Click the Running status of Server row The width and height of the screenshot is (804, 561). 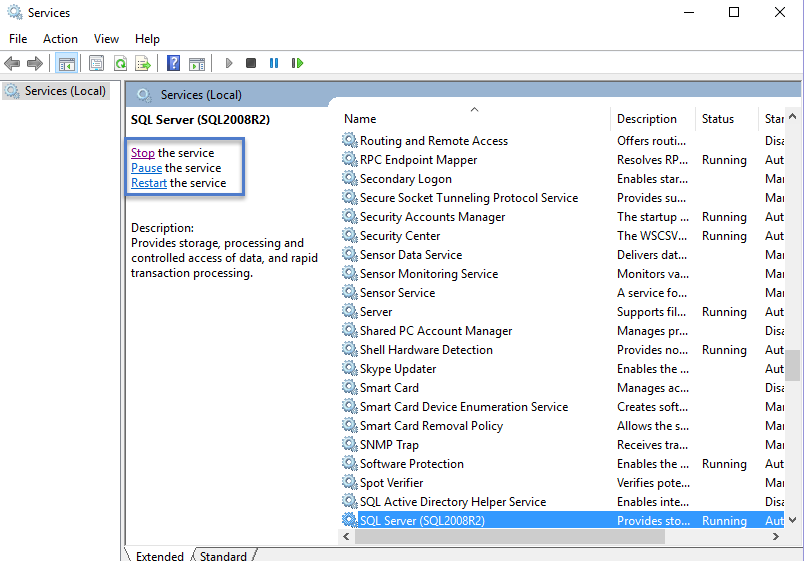click(724, 311)
